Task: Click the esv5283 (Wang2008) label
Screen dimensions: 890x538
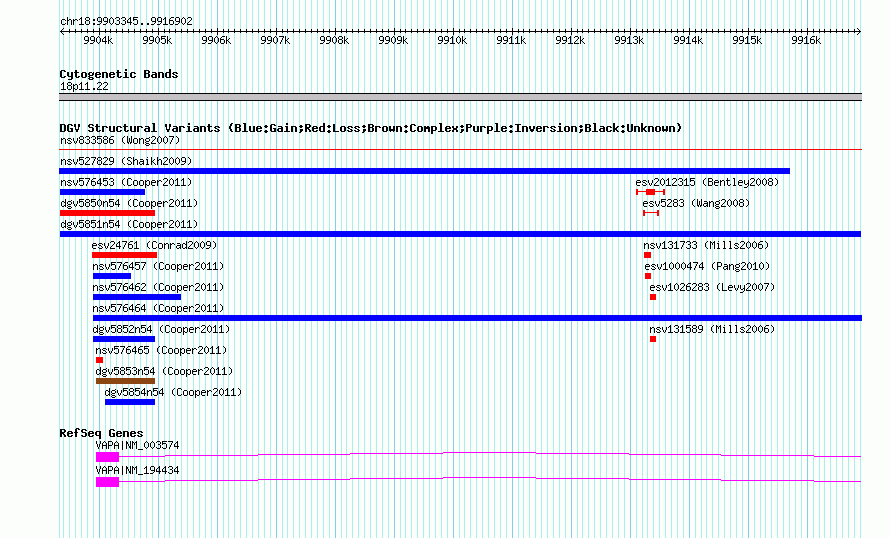Action: pyautogui.click(x=696, y=203)
